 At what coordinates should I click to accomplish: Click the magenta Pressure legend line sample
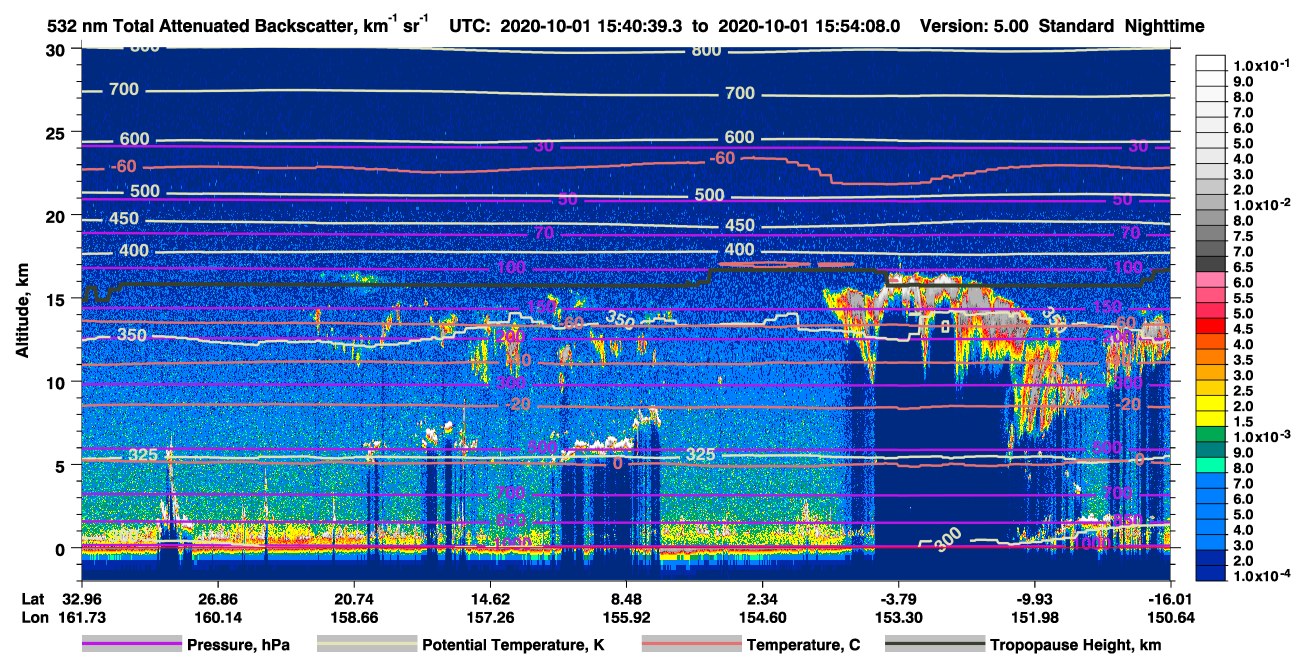point(131,645)
